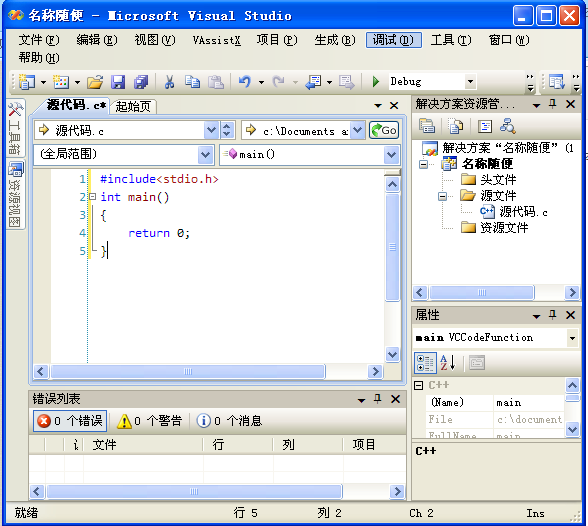Close the active document with the X
The image size is (588, 526).
pos(394,105)
